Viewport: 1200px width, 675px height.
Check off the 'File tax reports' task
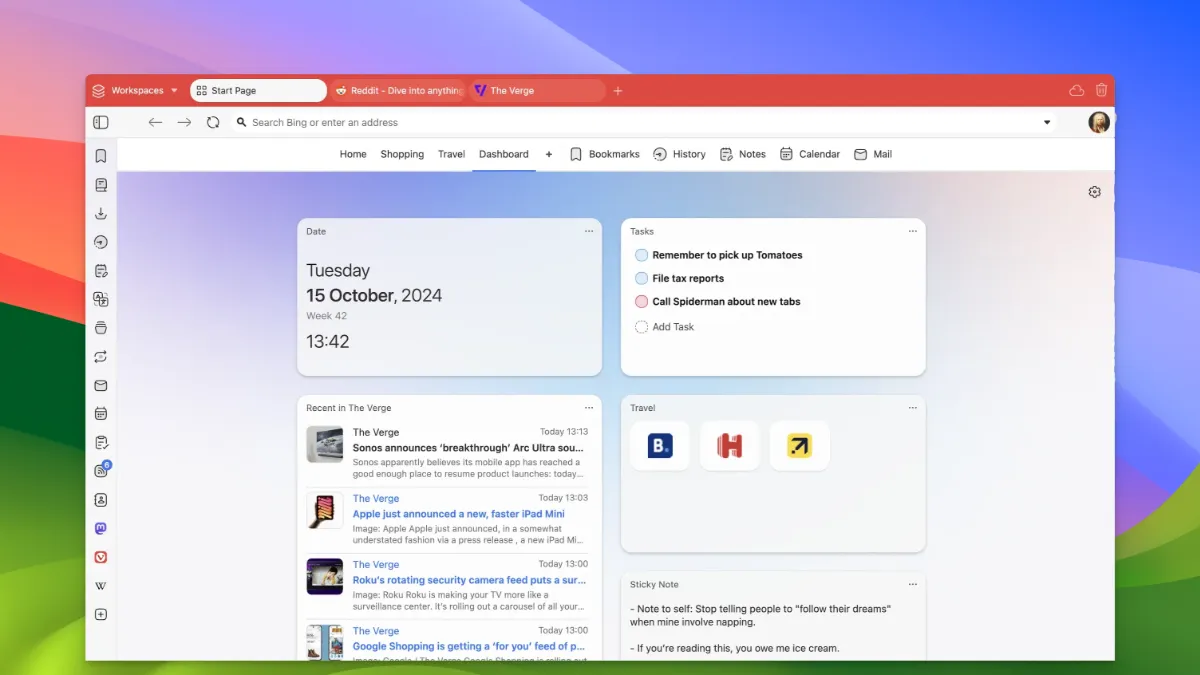(x=641, y=278)
